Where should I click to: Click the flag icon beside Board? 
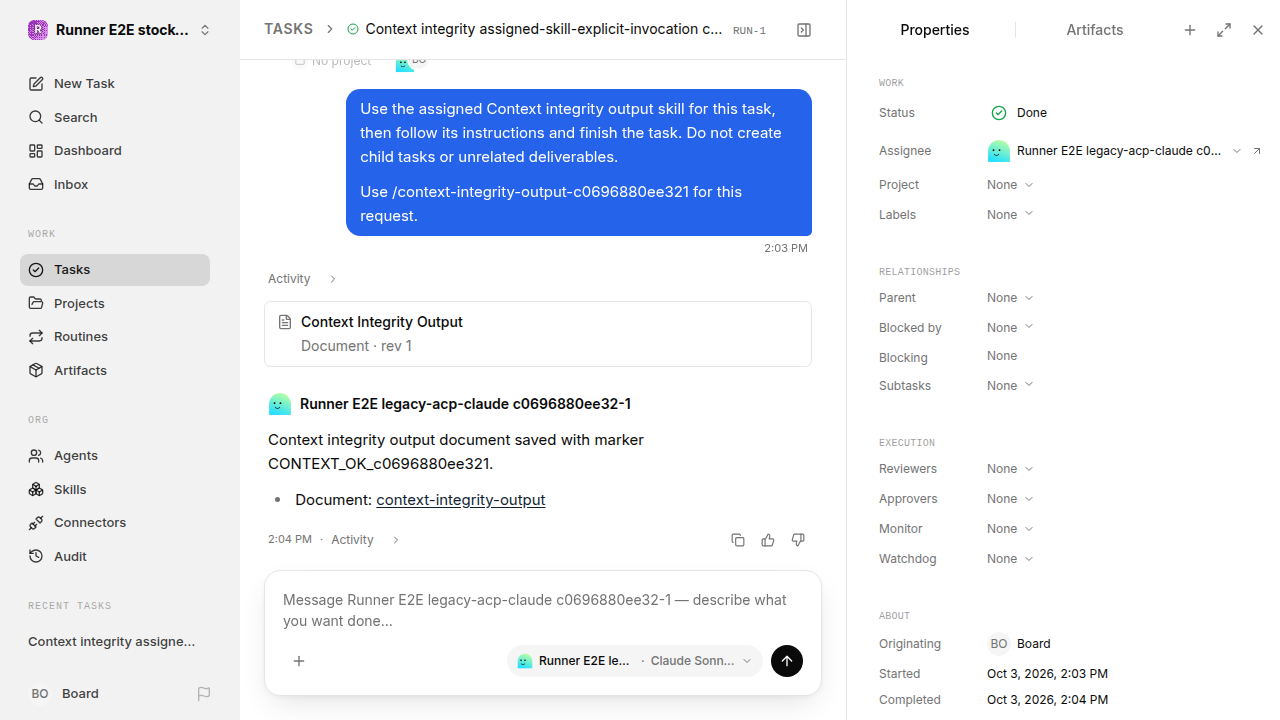[204, 693]
